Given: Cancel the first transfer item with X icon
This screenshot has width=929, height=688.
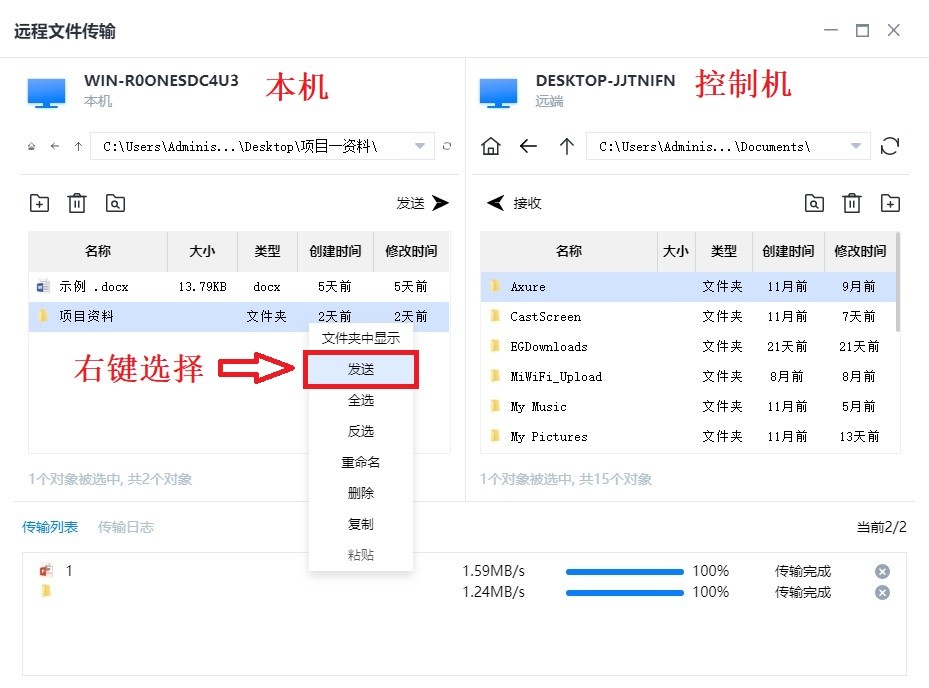Looking at the screenshot, I should point(882,571).
